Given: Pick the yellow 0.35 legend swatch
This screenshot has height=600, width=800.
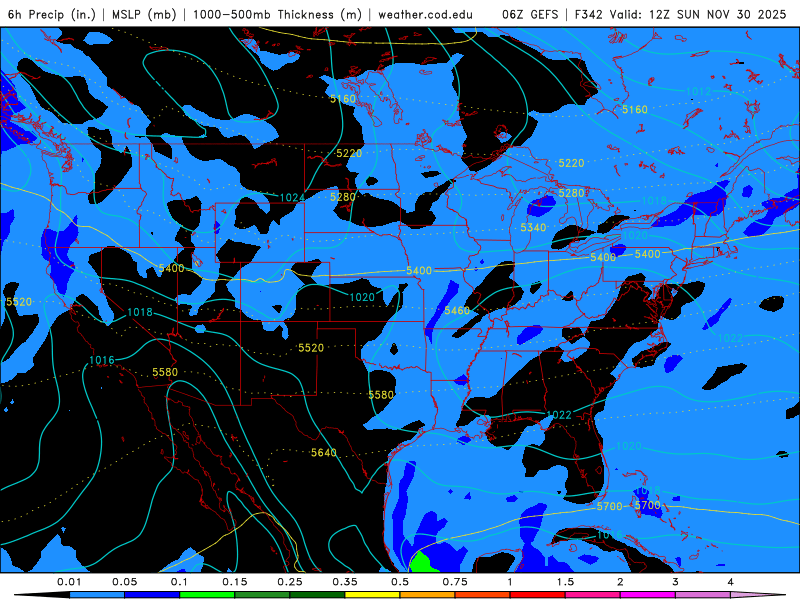Looking at the screenshot, I should tap(372, 595).
